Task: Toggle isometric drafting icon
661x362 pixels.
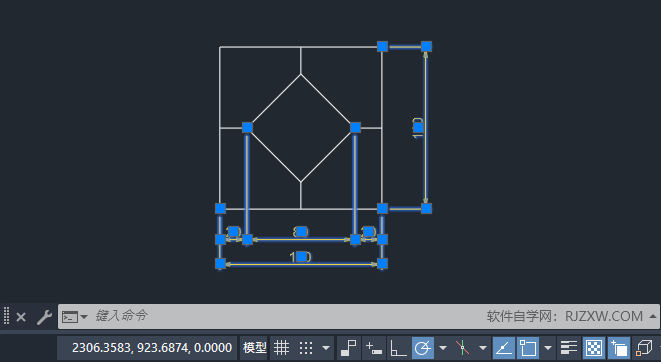Action: 462,348
